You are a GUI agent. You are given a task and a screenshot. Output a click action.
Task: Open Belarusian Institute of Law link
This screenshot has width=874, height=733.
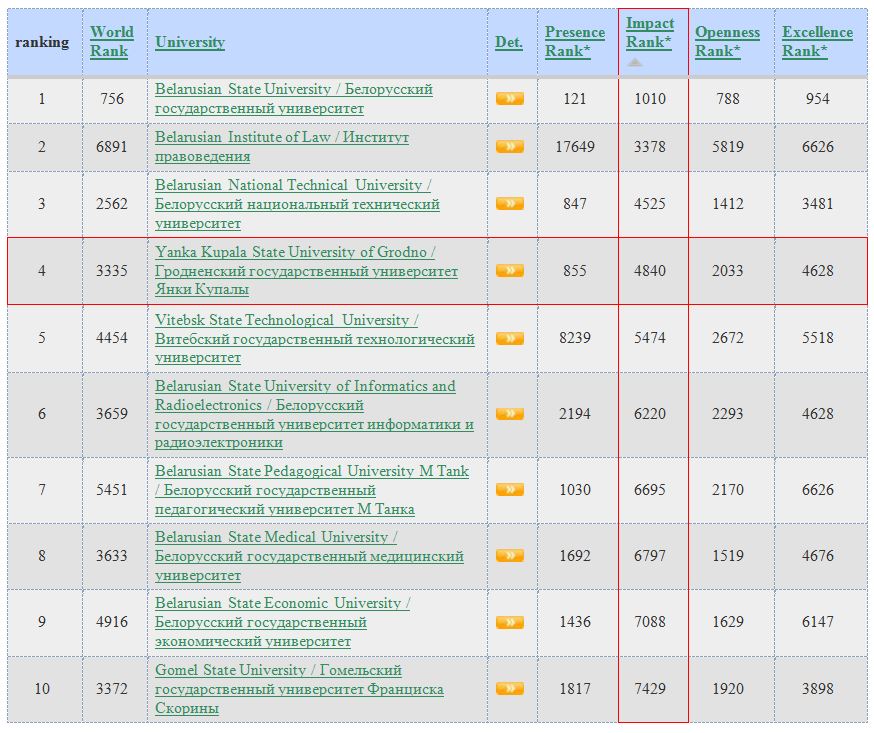coord(281,147)
